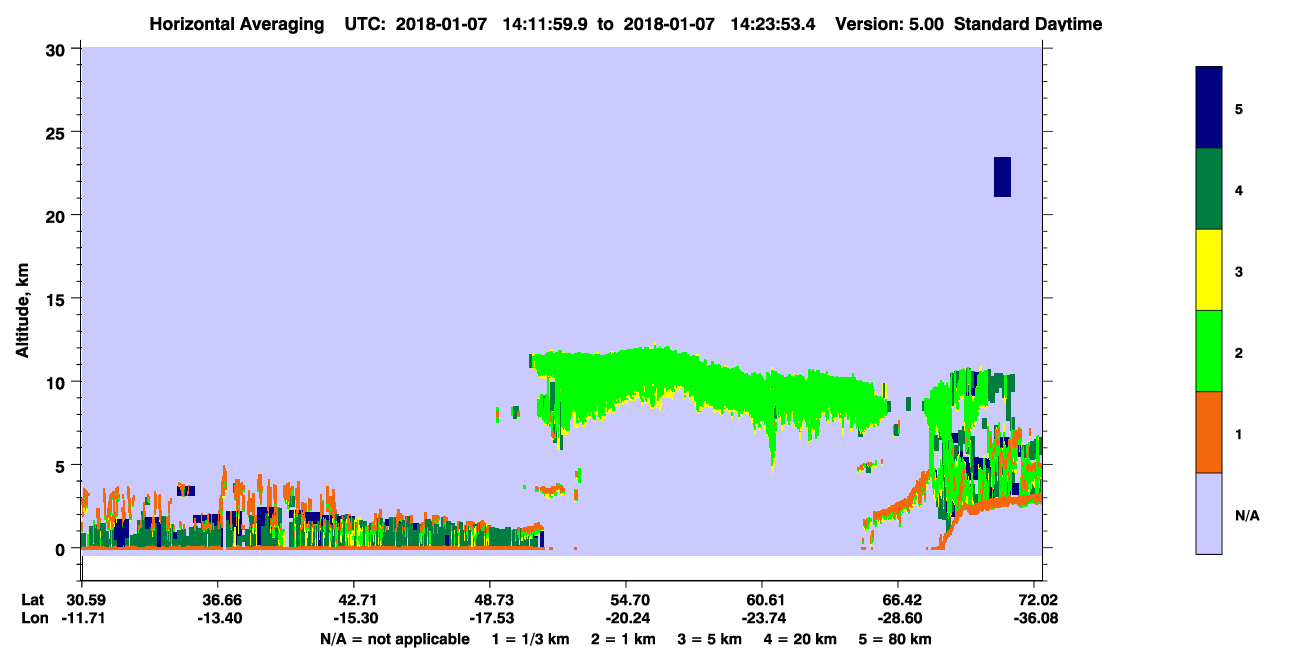Click the bright green 2 legend swatch
The image size is (1300, 667).
click(1208, 350)
